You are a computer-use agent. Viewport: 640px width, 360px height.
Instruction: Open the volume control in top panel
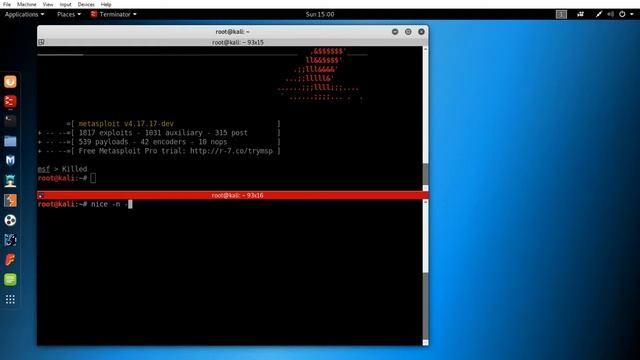point(611,14)
